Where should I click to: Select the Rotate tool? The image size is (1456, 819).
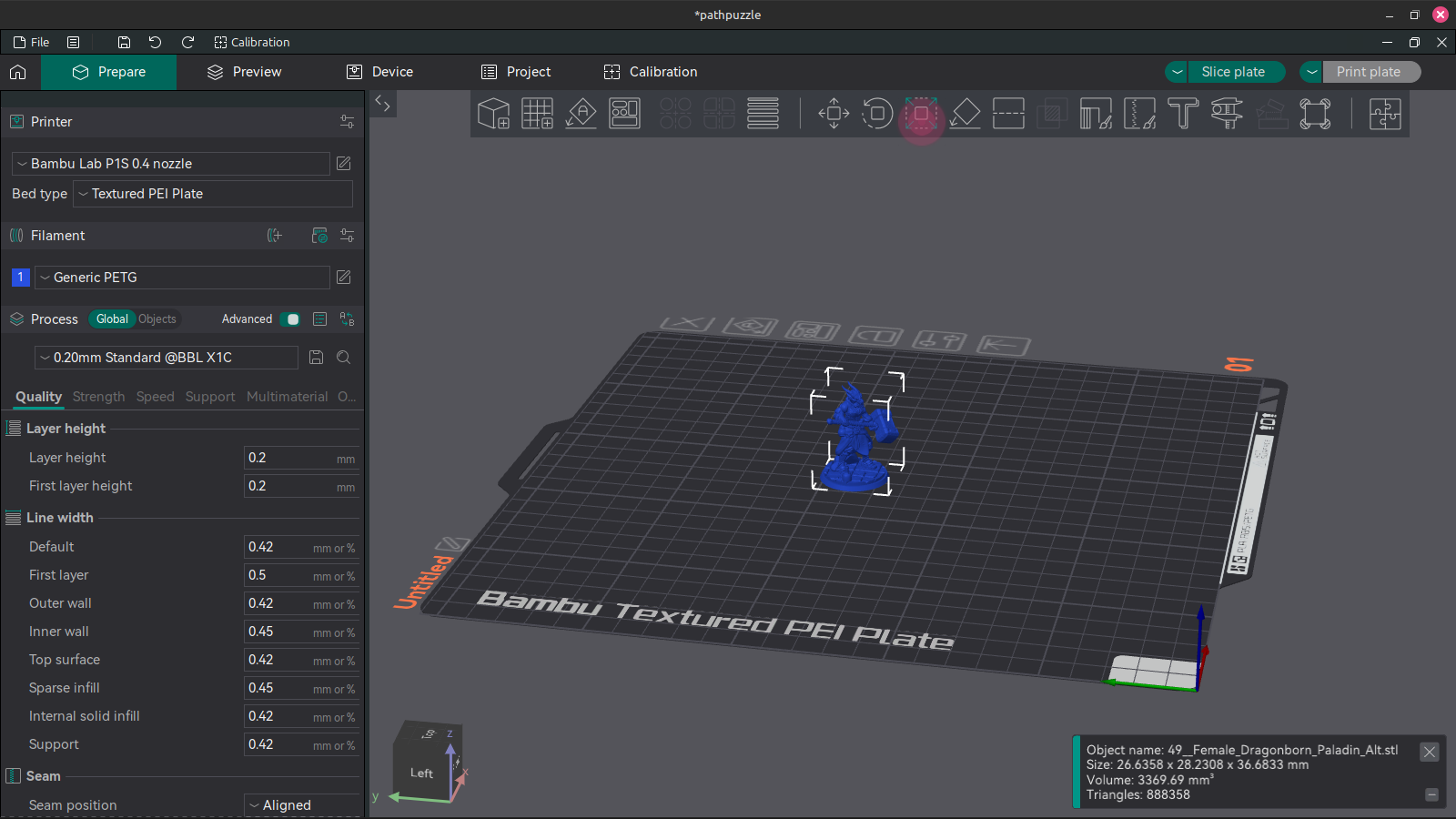[x=876, y=114]
